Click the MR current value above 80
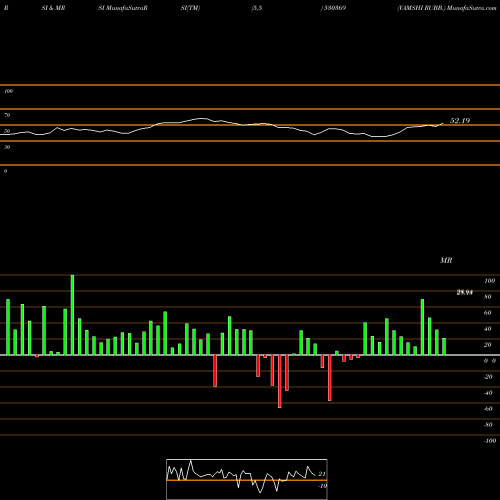 pos(465,293)
